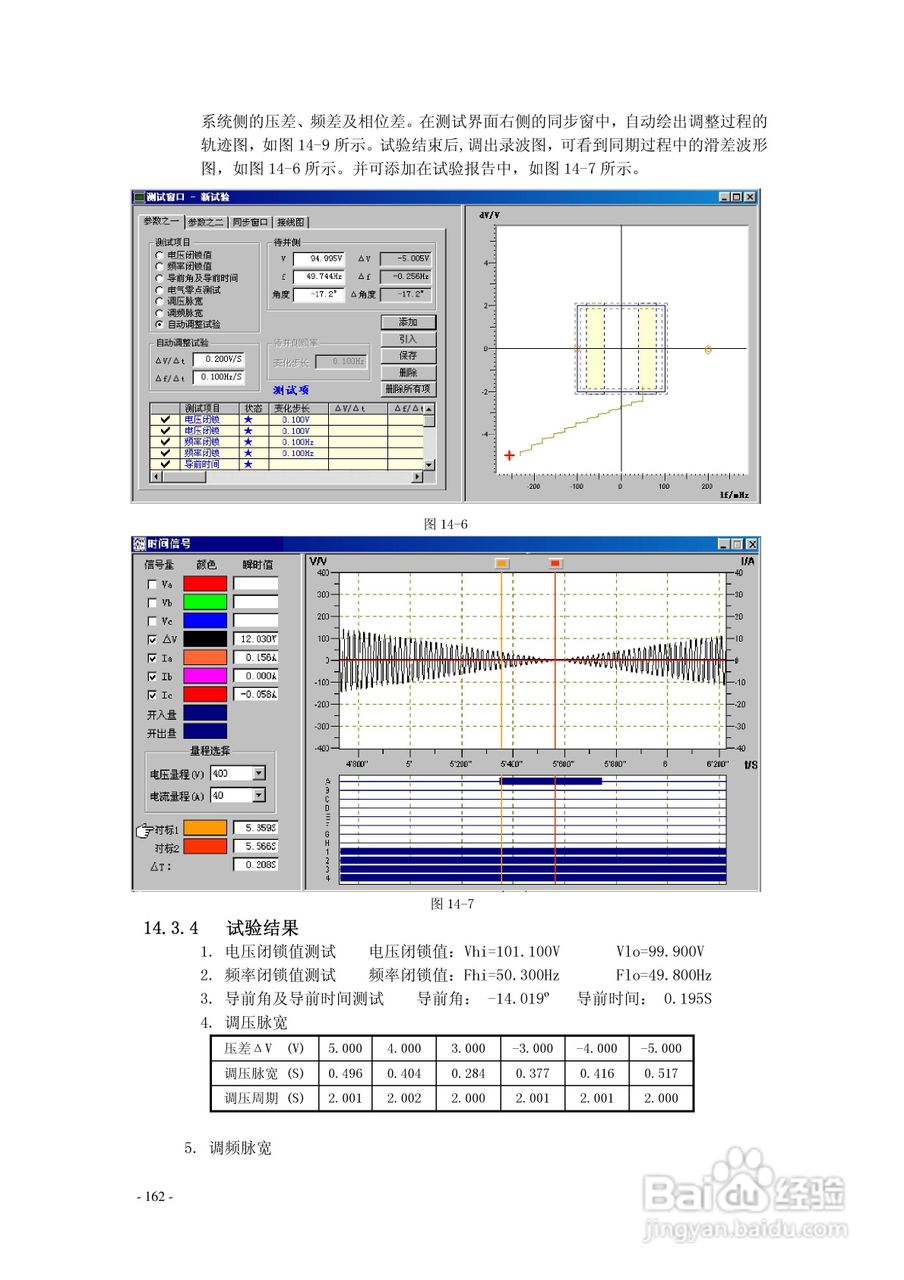The height and width of the screenshot is (1280, 904).
Task: Click the 添加 button
Action: tap(408, 322)
